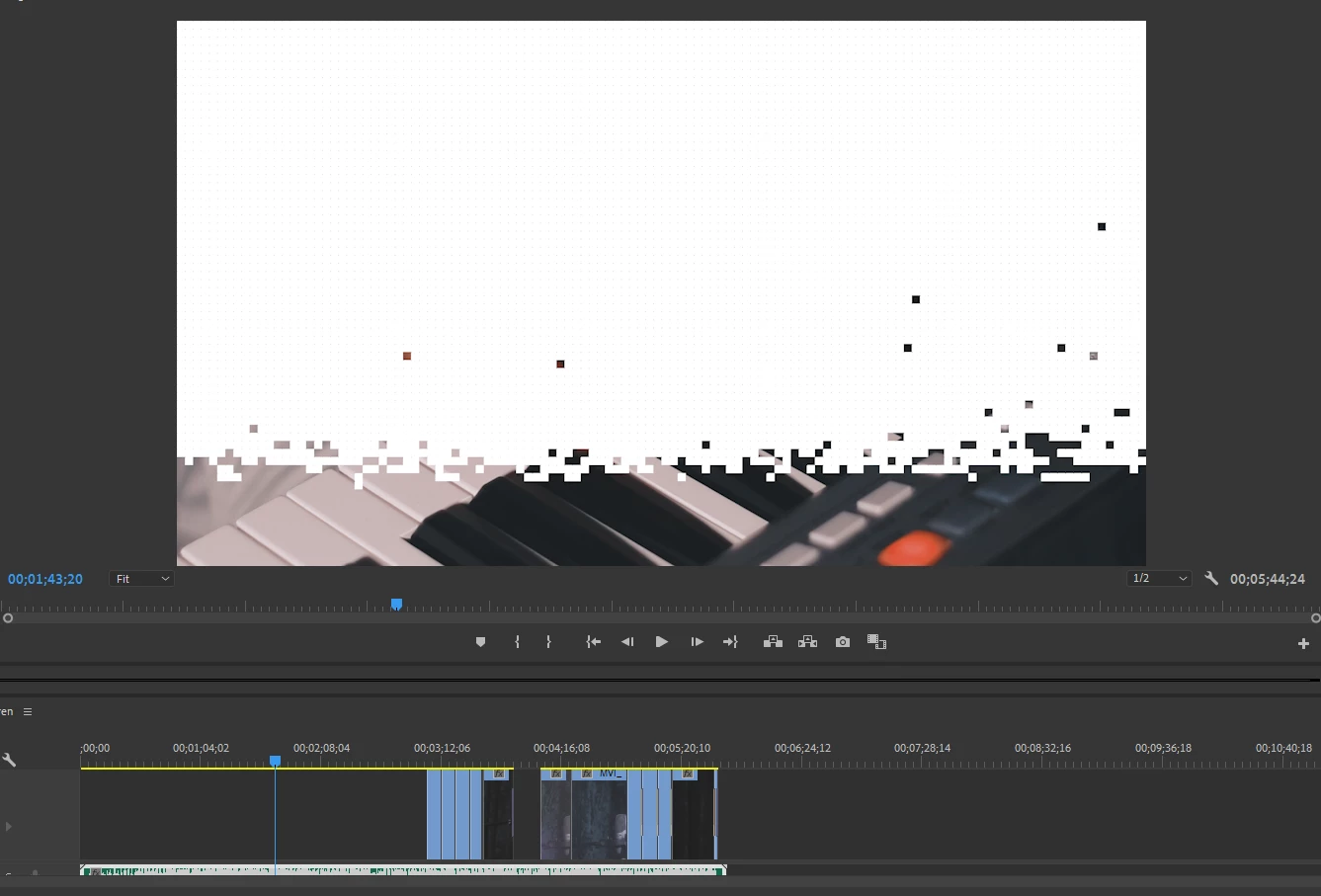Viewport: 1321px width, 896px height.
Task: Click the 00;06;24;12 ruler label
Action: pyautogui.click(x=802, y=748)
